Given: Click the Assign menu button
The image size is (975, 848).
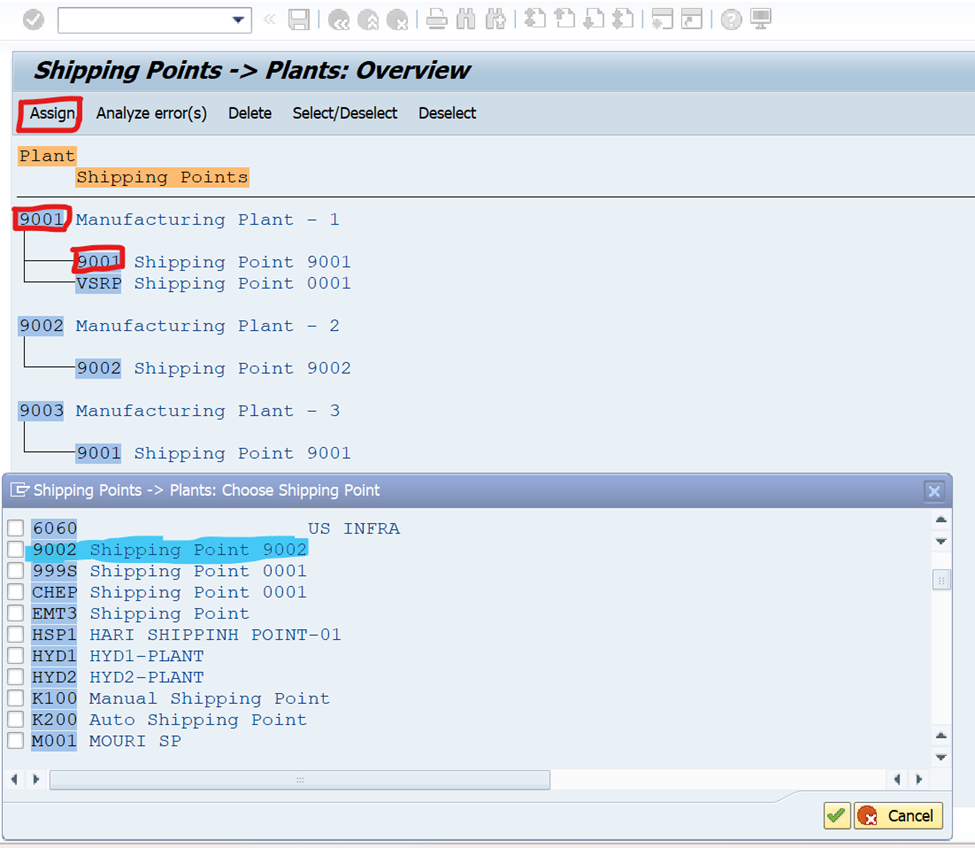Looking at the screenshot, I should (52, 114).
